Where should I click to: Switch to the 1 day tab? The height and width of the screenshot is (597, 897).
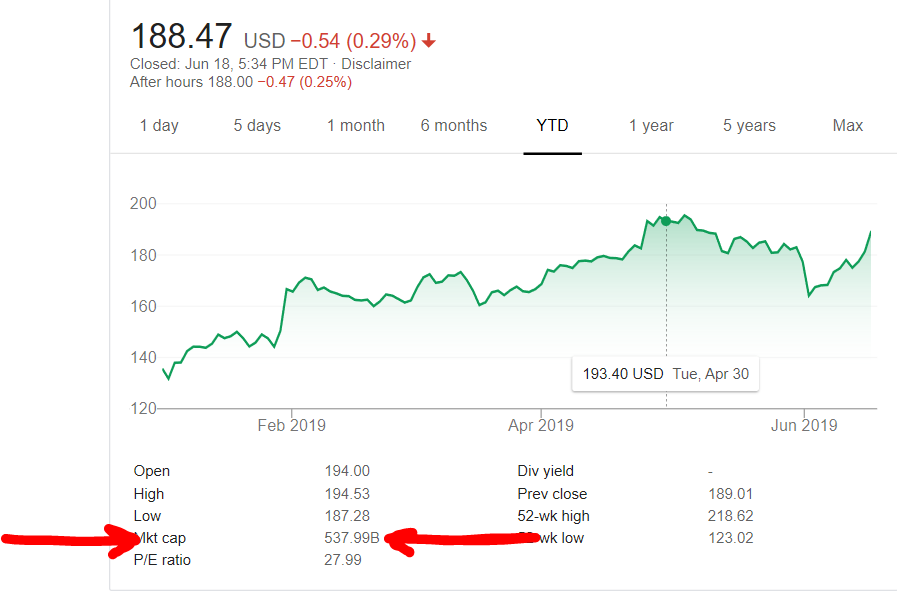pos(159,126)
